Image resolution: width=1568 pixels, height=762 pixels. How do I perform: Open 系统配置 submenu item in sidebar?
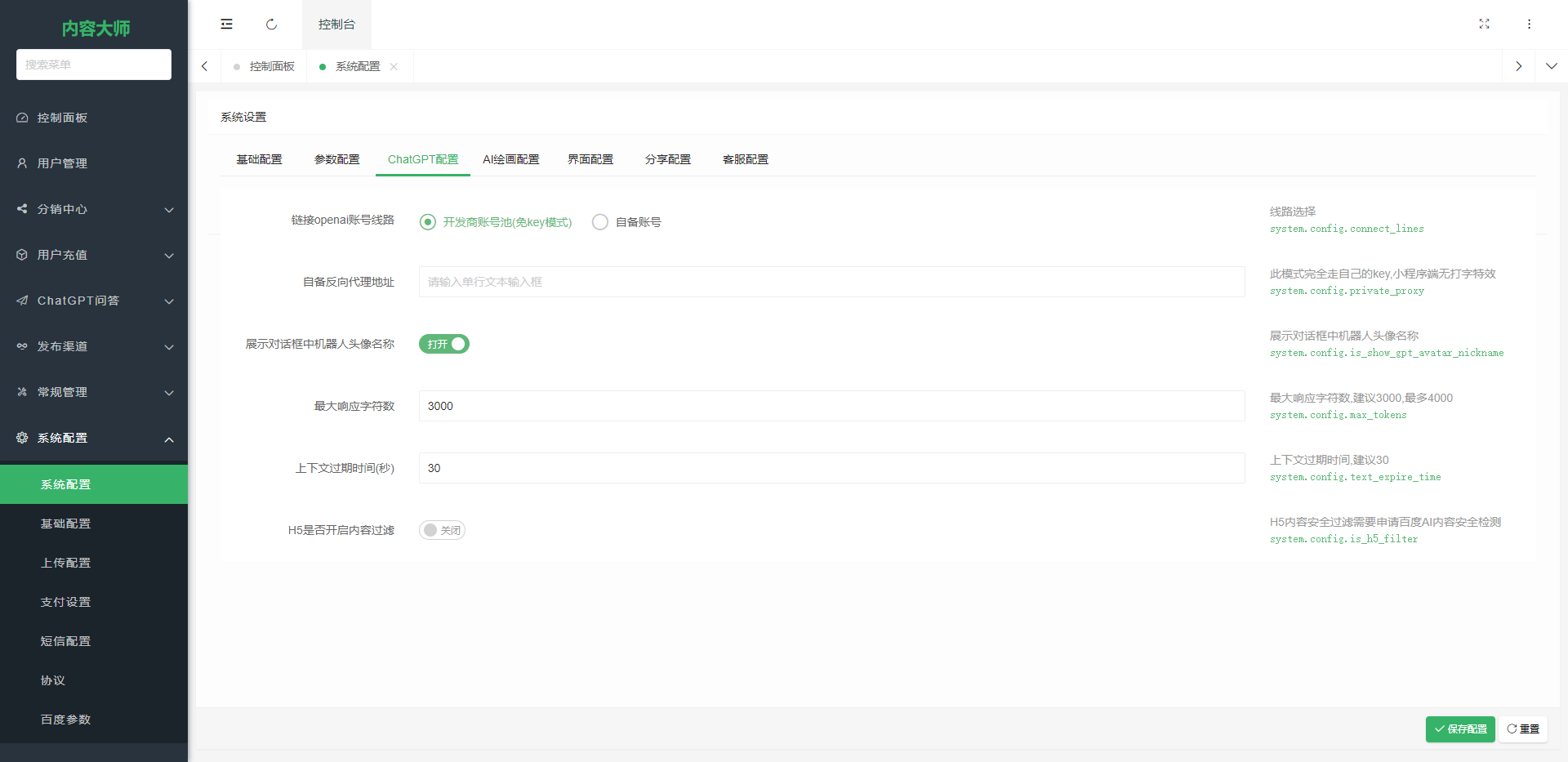(94, 484)
